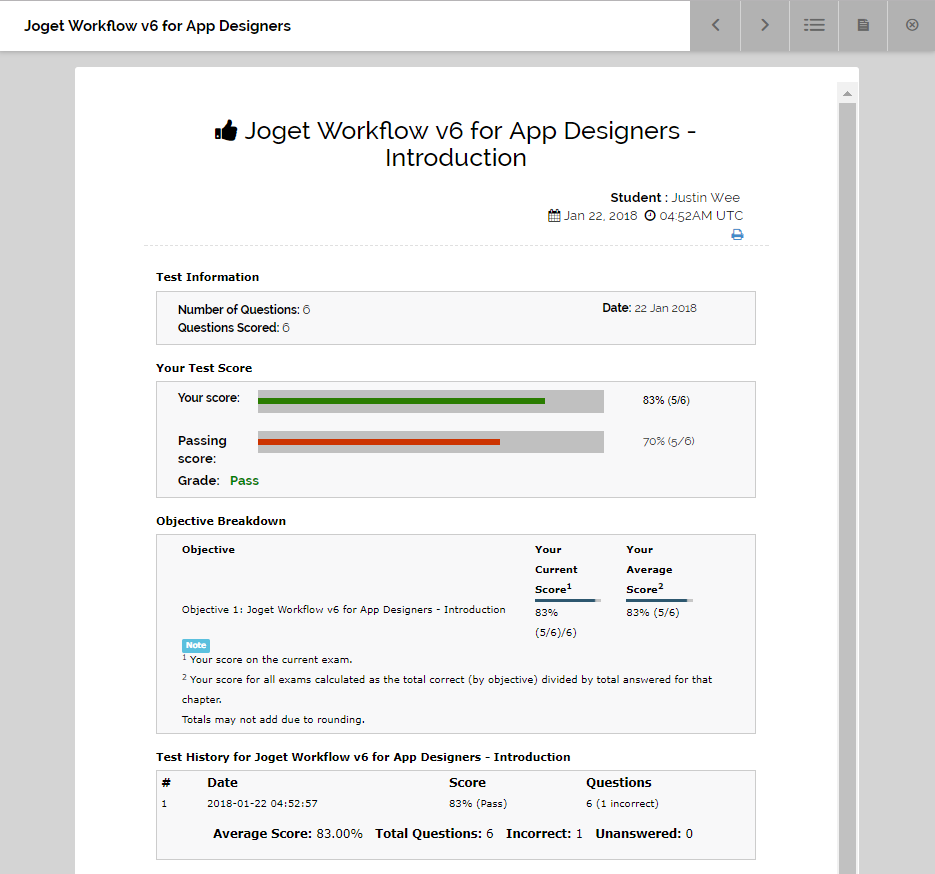Screen dimensions: 935x874
Task: Click the green Your score bar
Action: coord(401,401)
